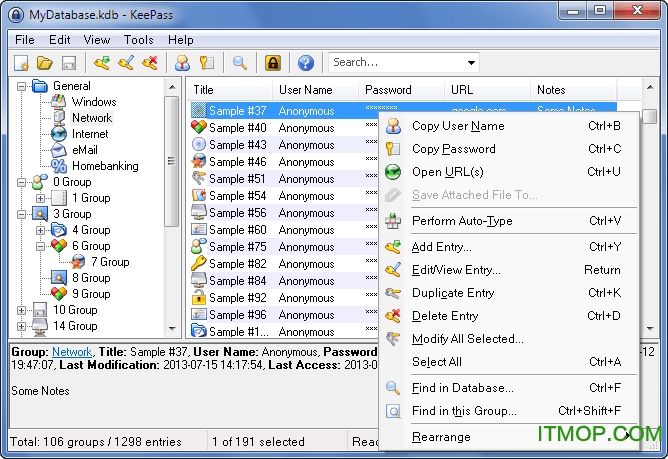Image resolution: width=668 pixels, height=459 pixels.
Task: Open the Help menu
Action: pos(181,40)
